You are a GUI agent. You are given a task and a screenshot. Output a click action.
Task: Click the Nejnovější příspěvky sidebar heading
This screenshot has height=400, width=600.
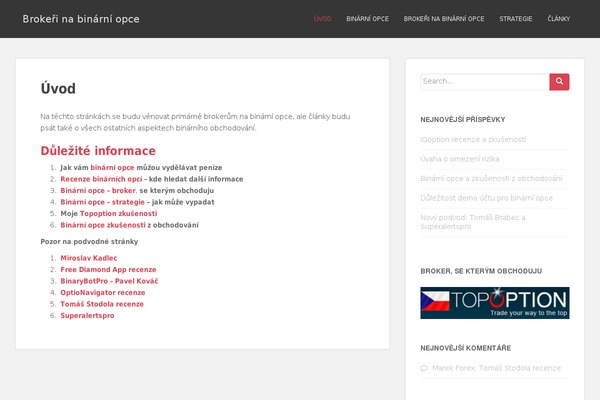coord(463,119)
